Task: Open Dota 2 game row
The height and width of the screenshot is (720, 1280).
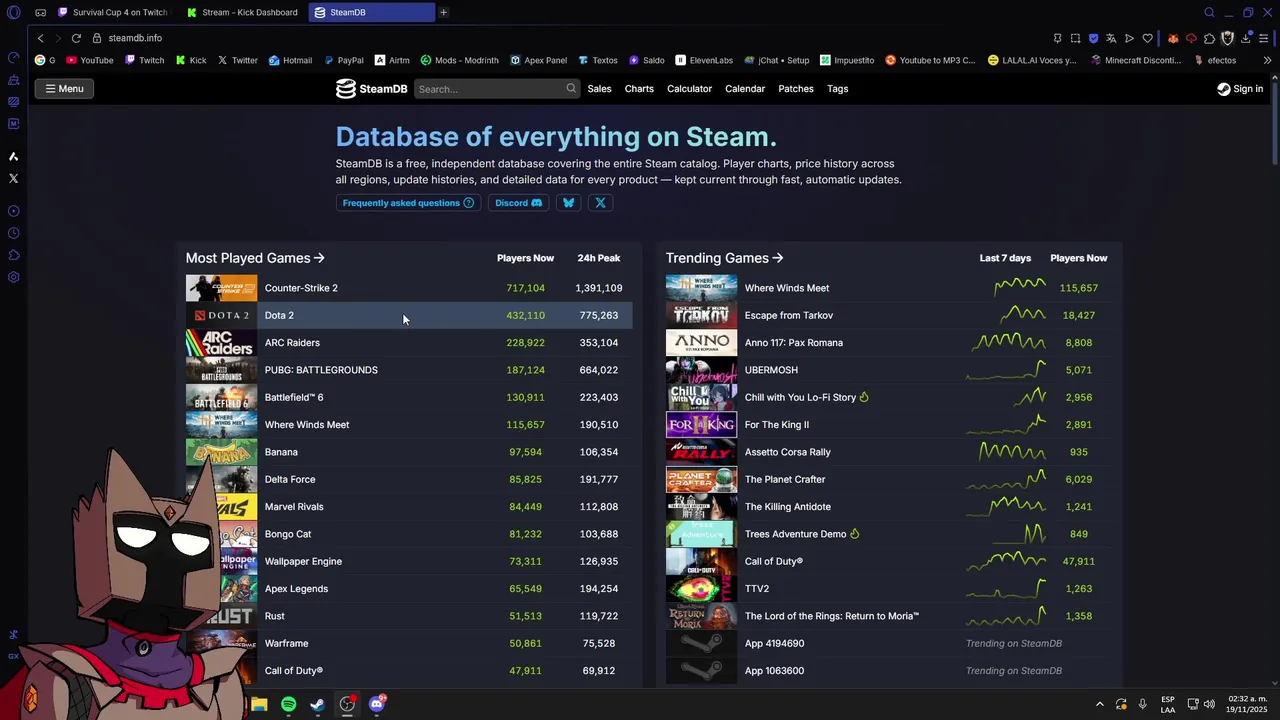Action: 409,315
